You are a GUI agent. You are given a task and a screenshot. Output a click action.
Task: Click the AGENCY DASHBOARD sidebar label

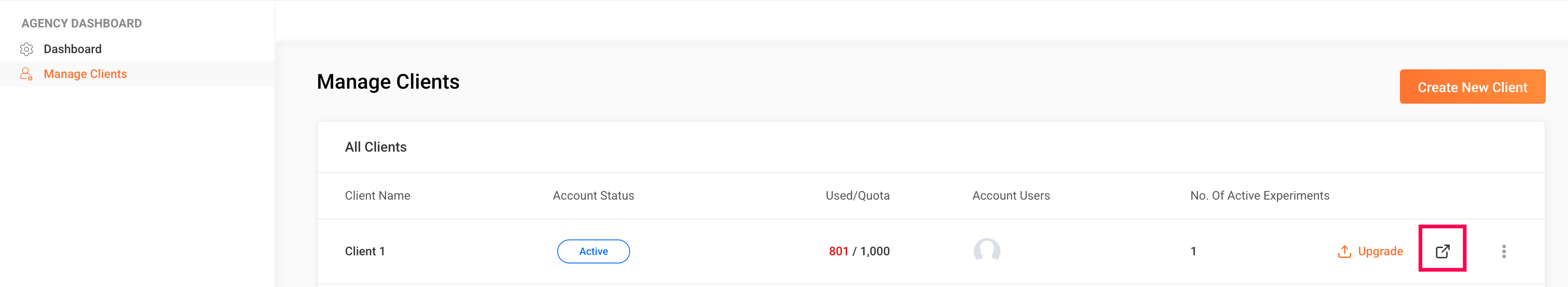pos(81,24)
